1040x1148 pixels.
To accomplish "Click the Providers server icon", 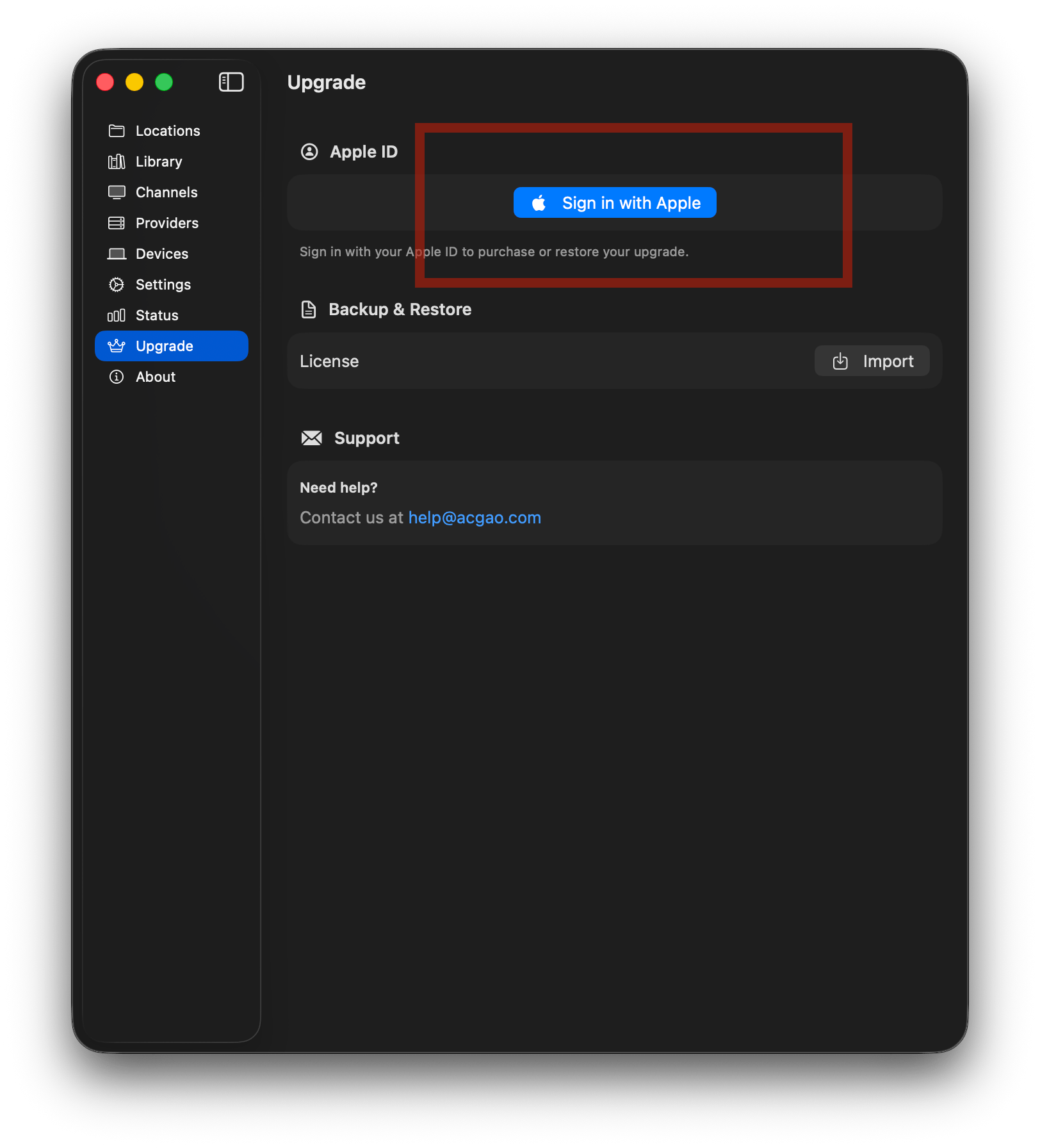I will click(117, 223).
